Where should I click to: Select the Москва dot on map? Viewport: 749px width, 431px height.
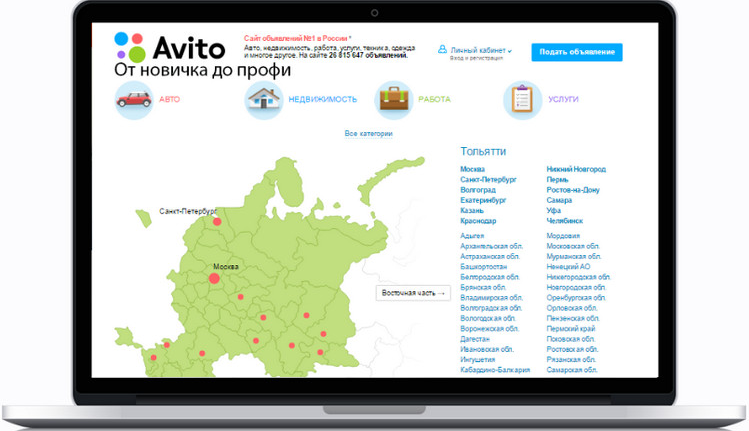[x=214, y=277]
